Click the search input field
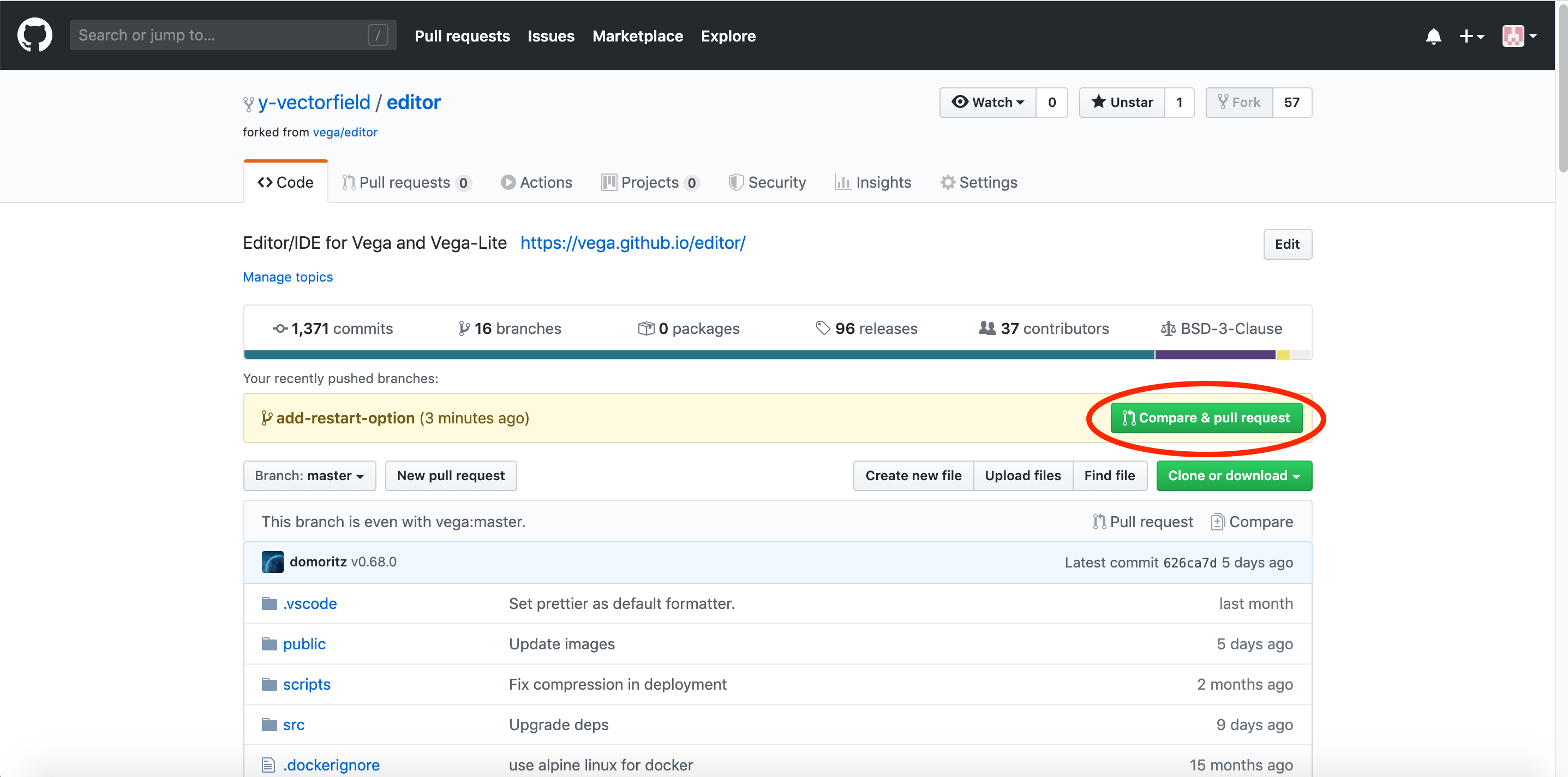The width and height of the screenshot is (1568, 777). coord(233,35)
